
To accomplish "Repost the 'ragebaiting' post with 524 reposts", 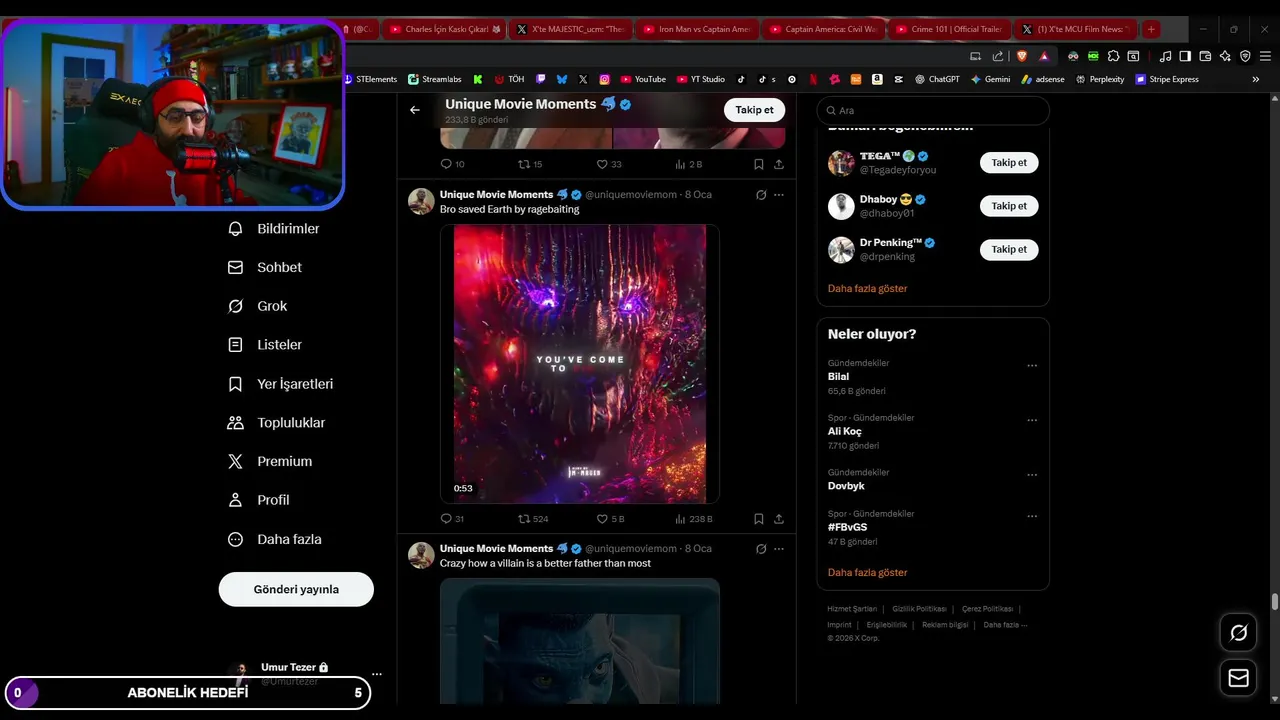I will pyautogui.click(x=532, y=519).
